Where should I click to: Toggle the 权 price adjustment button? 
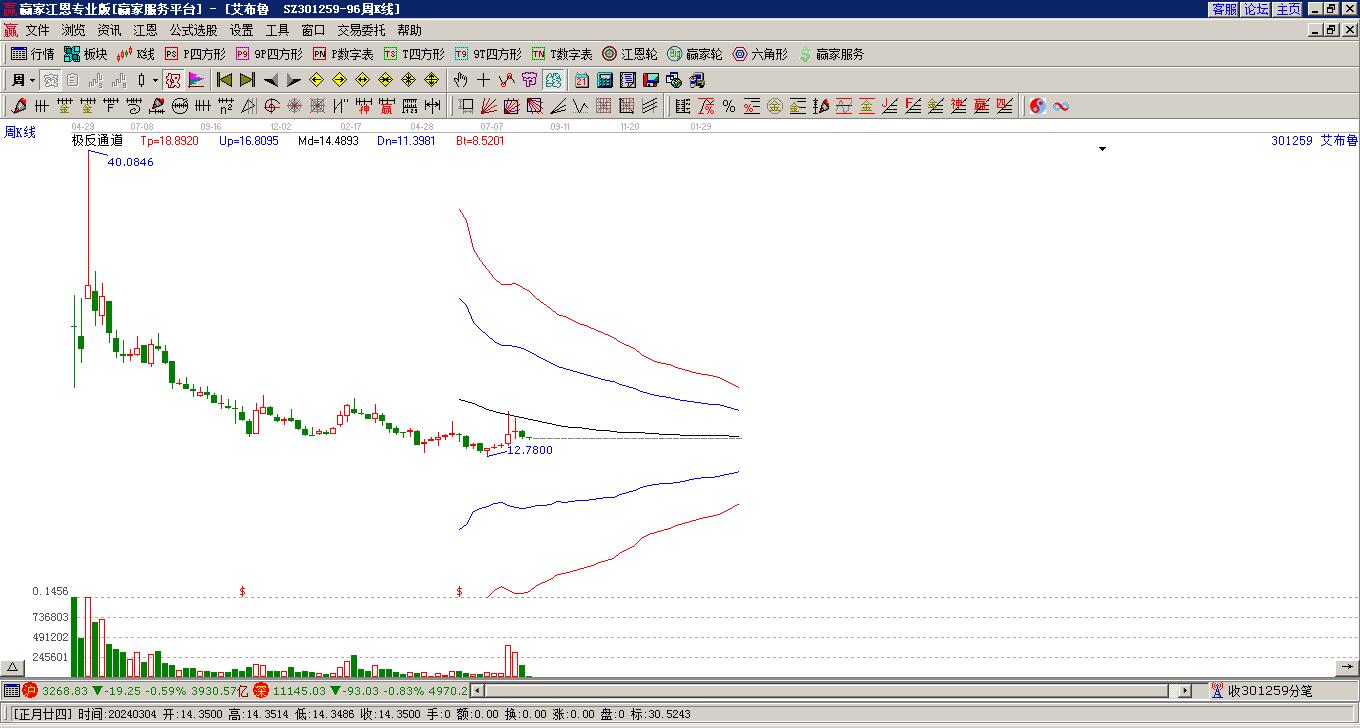(x=173, y=80)
